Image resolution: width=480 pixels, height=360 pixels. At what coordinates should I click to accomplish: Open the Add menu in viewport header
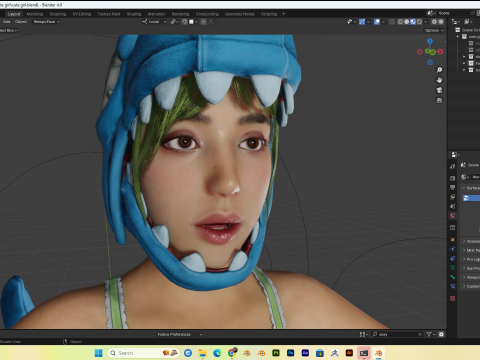(7, 22)
